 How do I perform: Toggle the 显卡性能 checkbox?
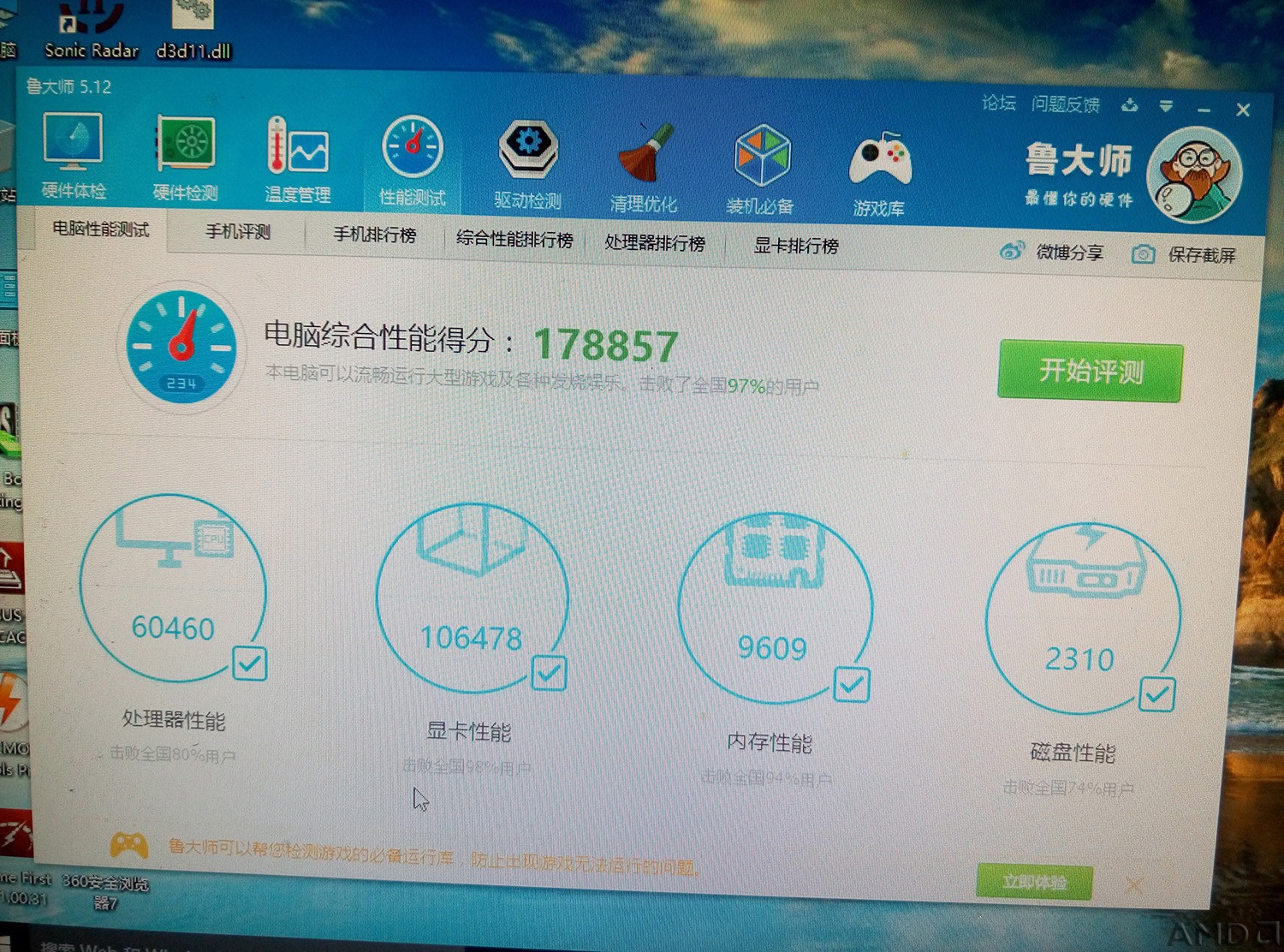point(549,673)
